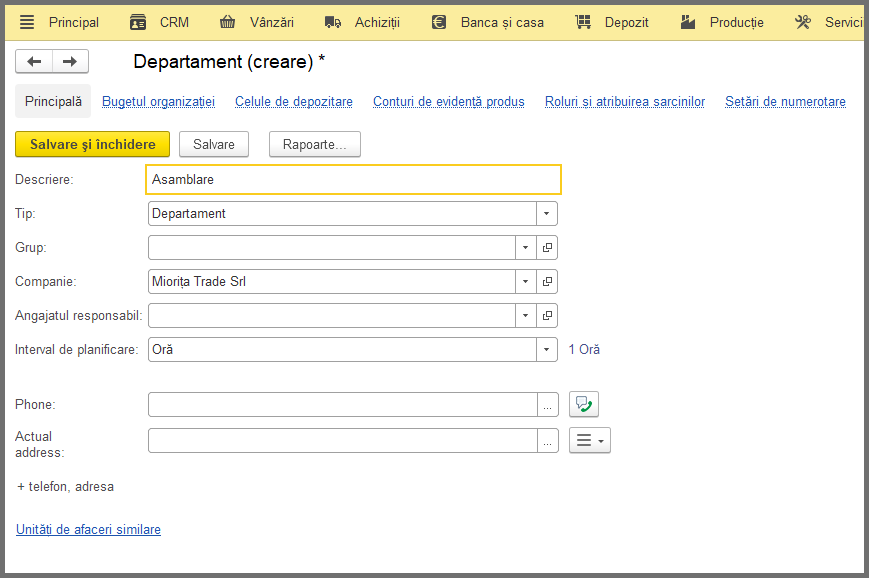Switch to Celule de depozitare tab

coord(294,101)
